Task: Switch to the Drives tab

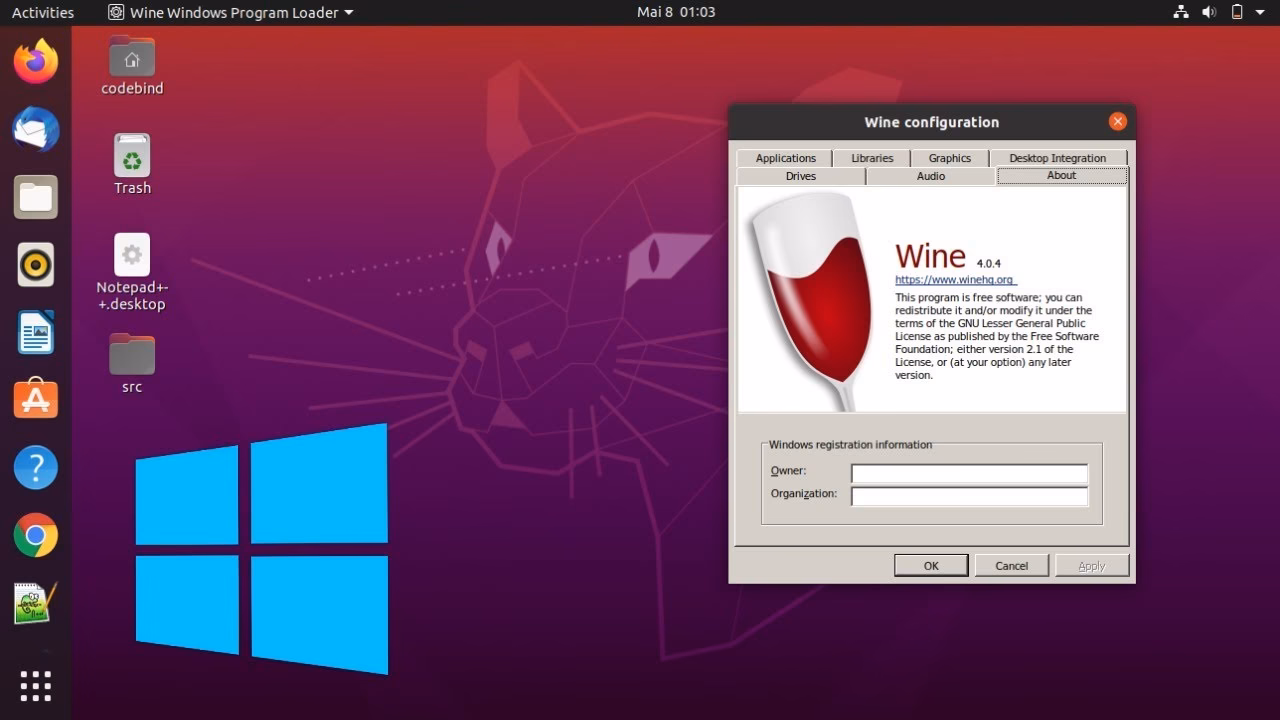Action: [x=801, y=176]
